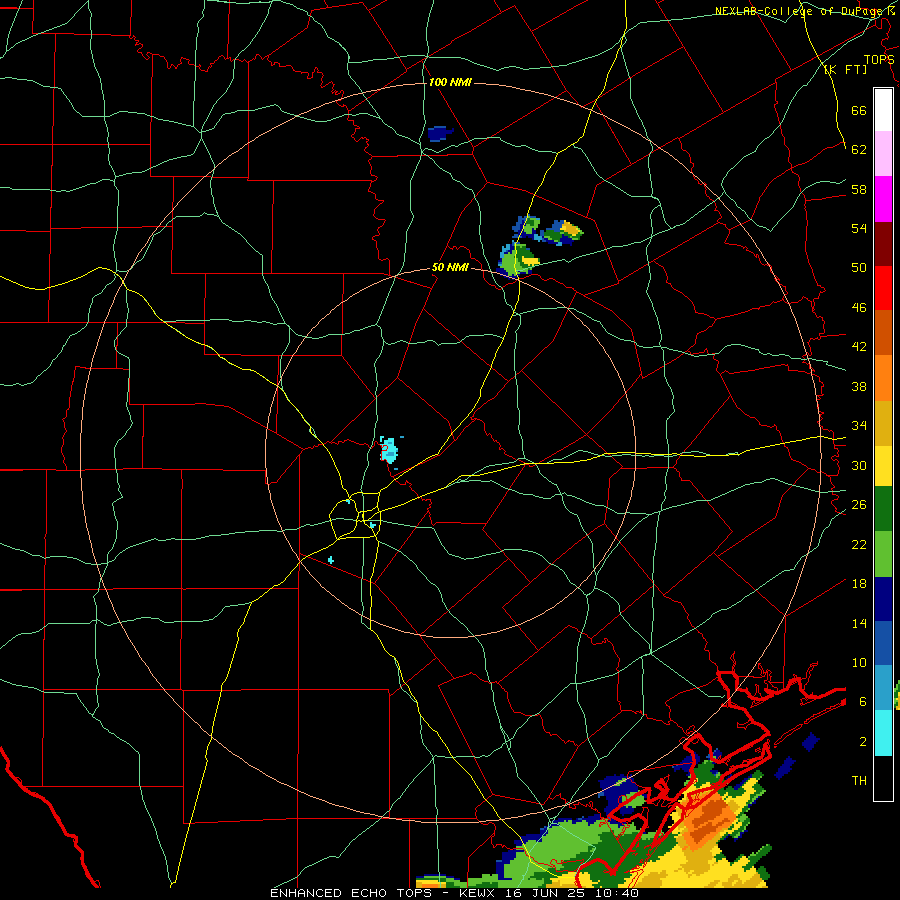Click the green-yellow echo beside the 50 NMI label
This screenshot has height=900, width=900.
tap(518, 259)
